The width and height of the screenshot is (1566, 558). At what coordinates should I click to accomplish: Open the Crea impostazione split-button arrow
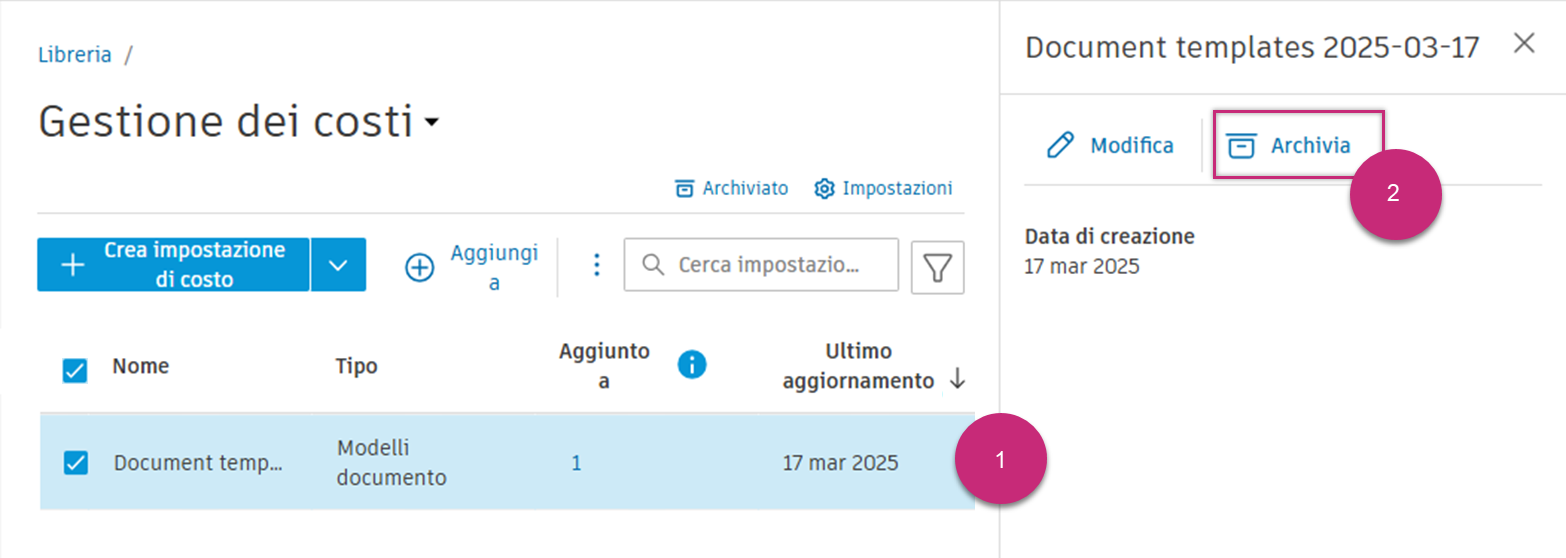(338, 265)
